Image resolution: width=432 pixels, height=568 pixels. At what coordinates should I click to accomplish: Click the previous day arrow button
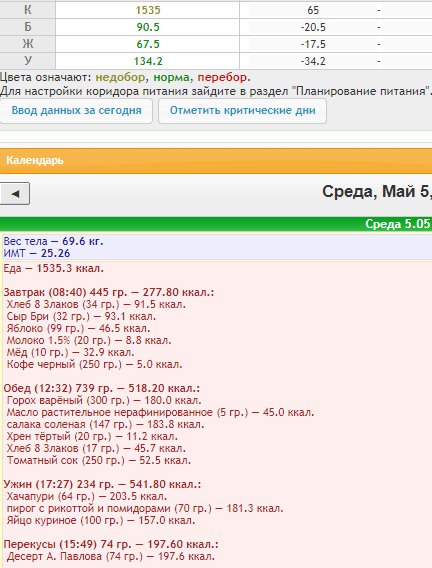(14, 194)
